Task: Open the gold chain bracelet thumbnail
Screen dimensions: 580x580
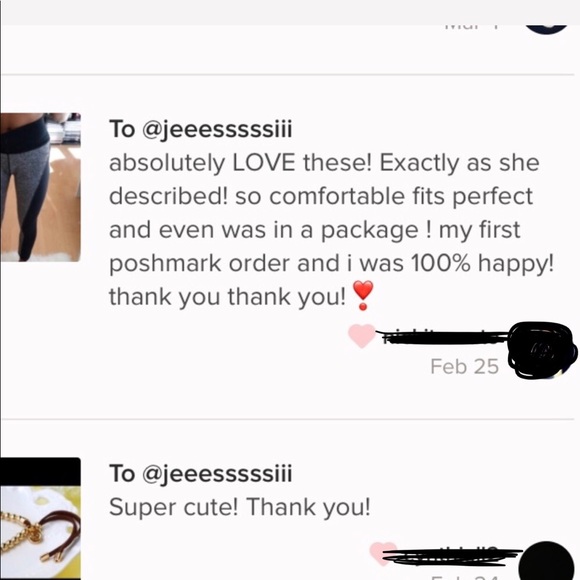Action: tap(40, 519)
